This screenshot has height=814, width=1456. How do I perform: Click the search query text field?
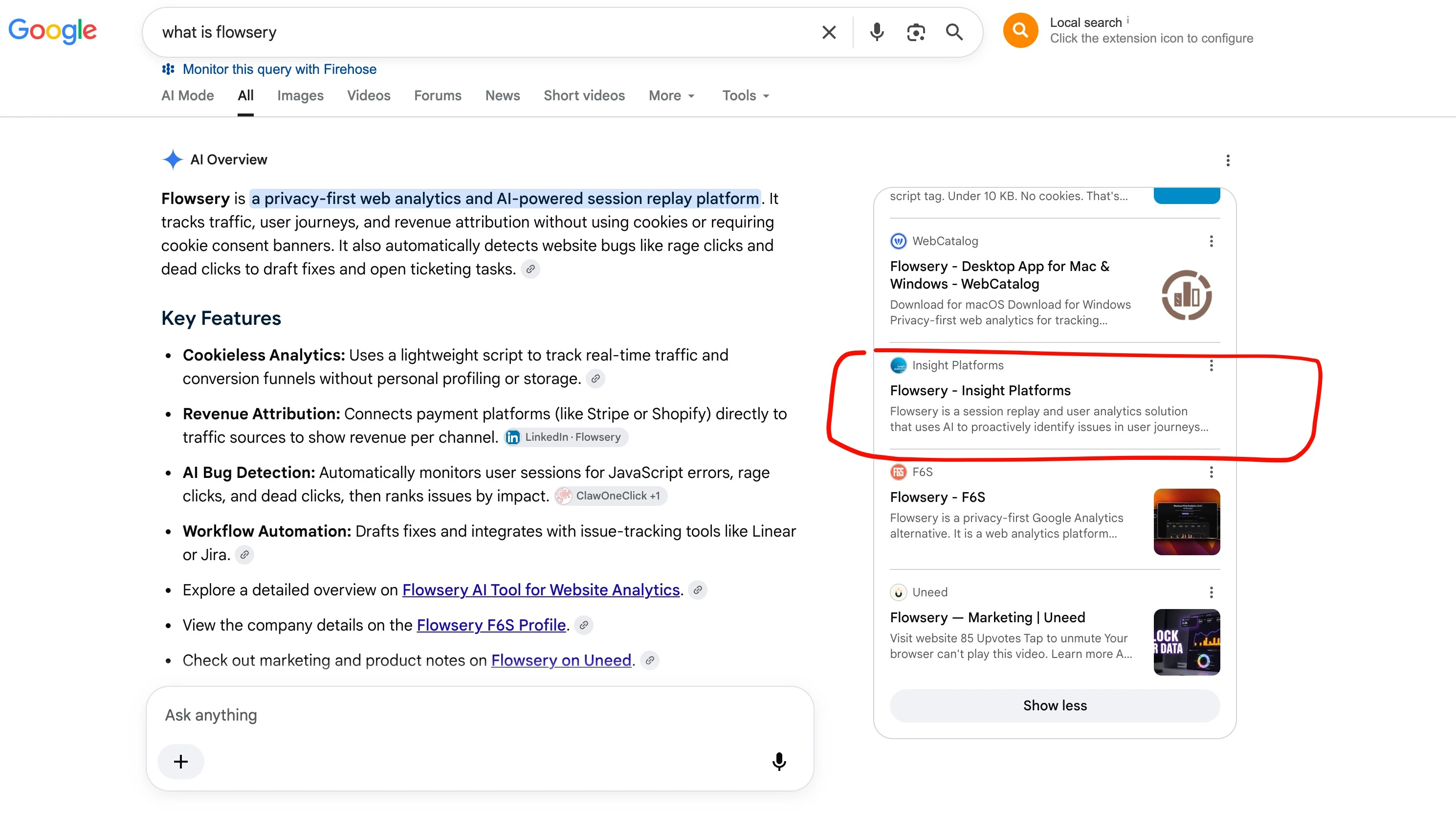tap(481, 32)
